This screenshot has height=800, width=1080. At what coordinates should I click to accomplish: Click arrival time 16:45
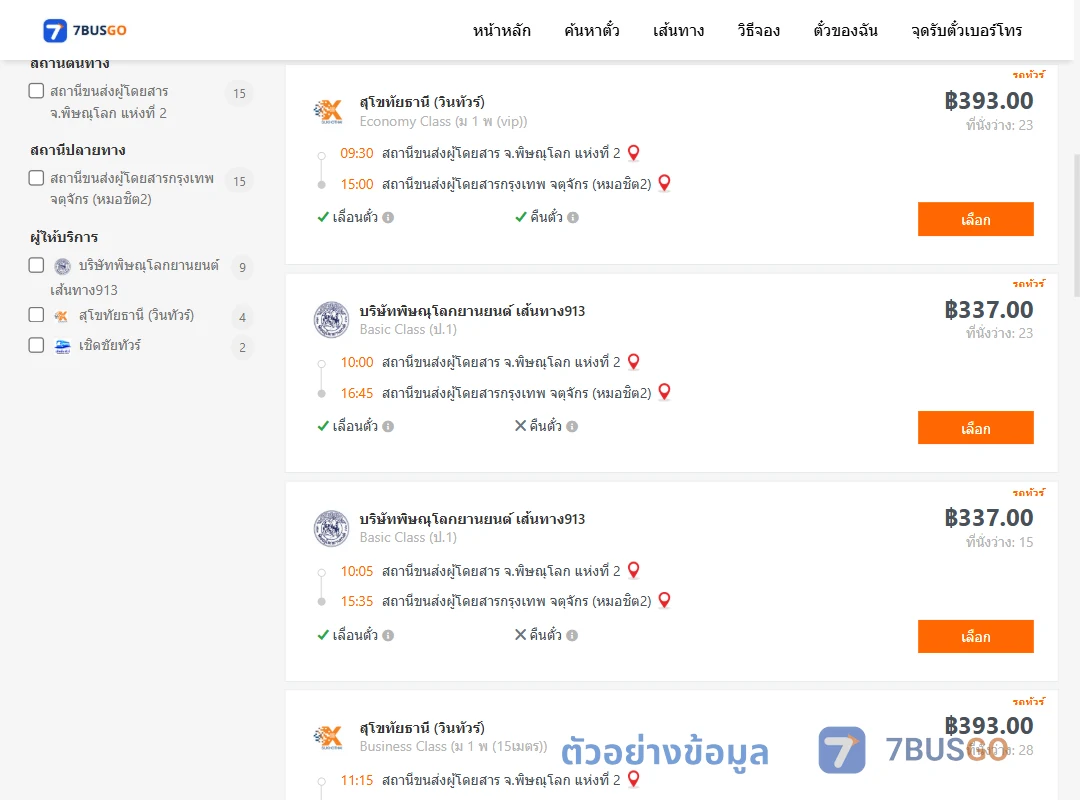pyautogui.click(x=357, y=393)
